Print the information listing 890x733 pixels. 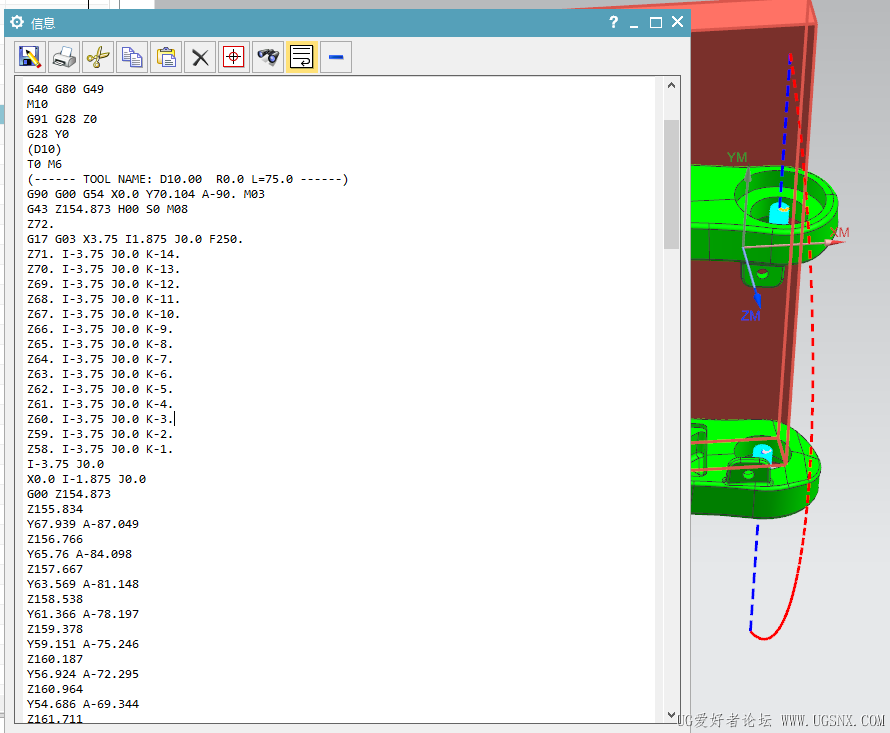tap(64, 57)
